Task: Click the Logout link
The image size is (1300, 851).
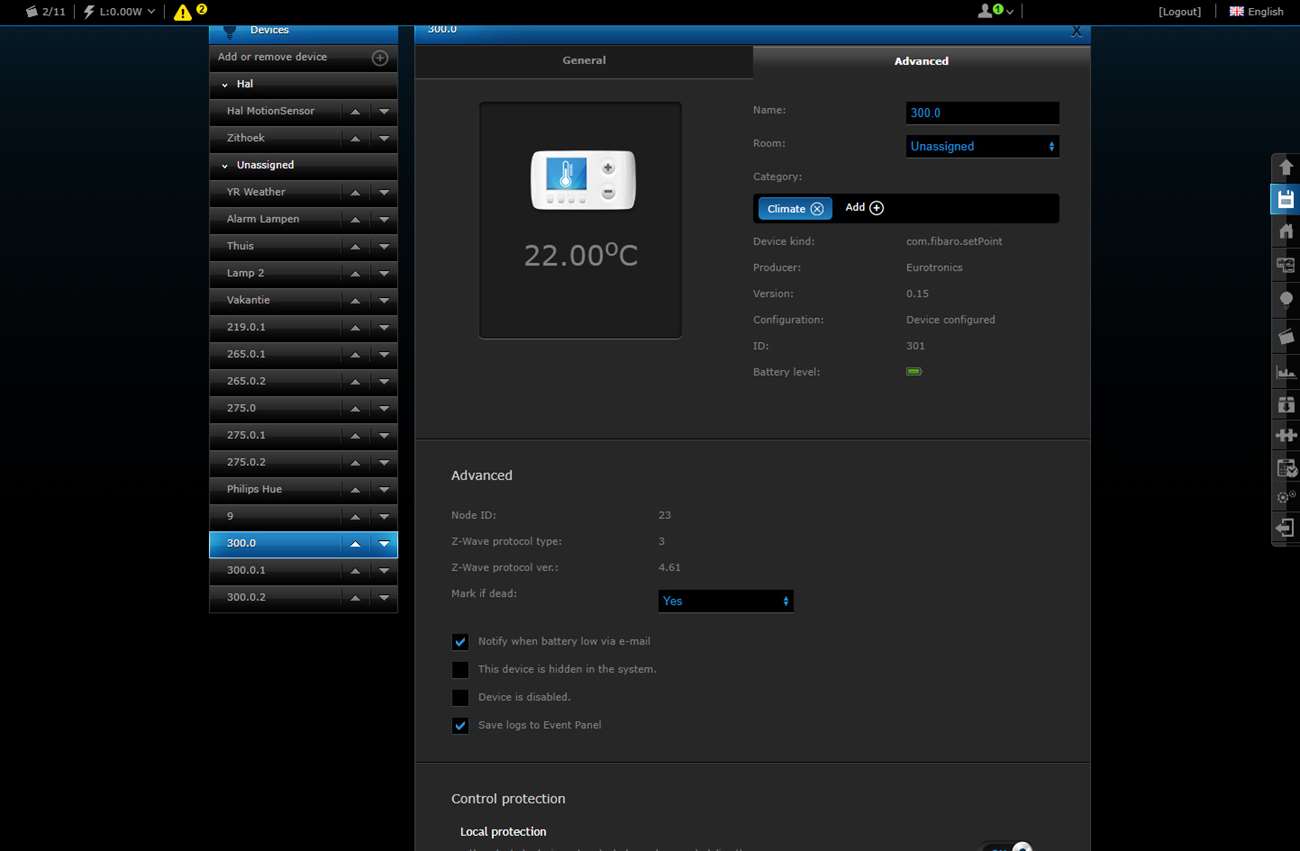Action: 1179,12
